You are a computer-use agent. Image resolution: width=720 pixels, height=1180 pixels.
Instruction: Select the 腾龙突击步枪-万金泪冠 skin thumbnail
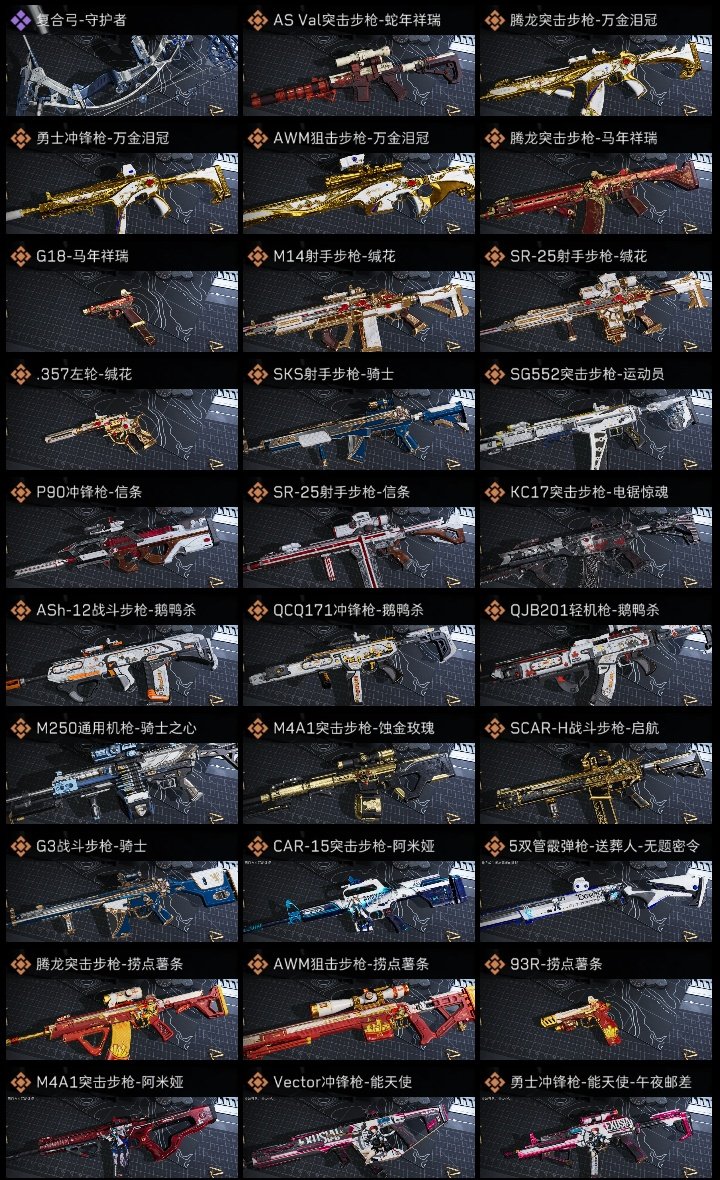596,75
